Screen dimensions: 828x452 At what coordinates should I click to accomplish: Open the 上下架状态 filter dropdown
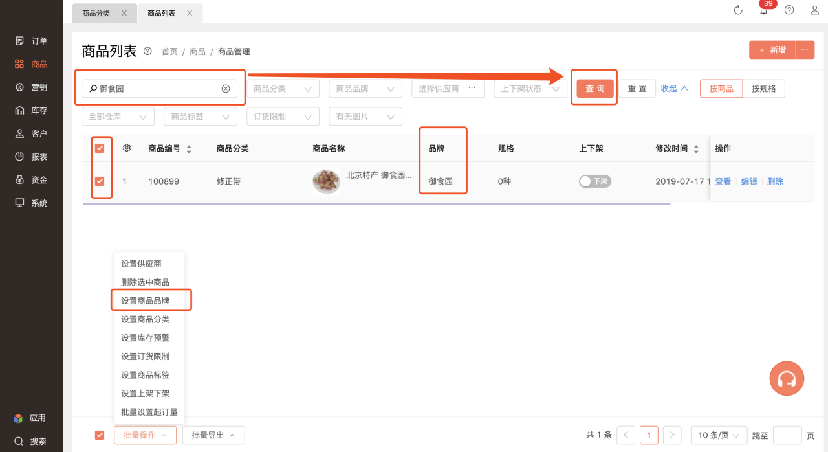(530, 88)
